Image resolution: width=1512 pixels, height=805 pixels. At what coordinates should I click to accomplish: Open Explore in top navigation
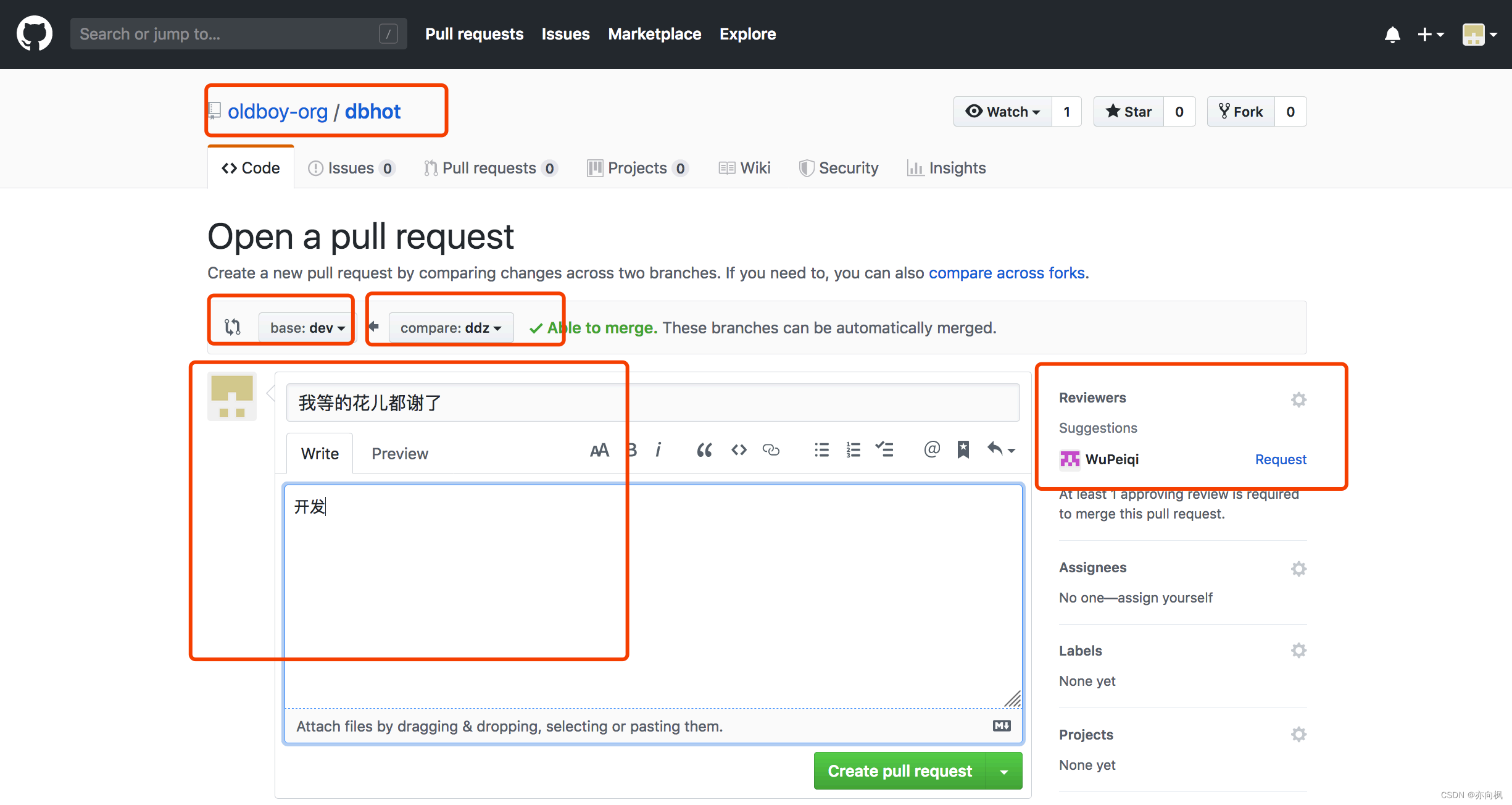[747, 34]
